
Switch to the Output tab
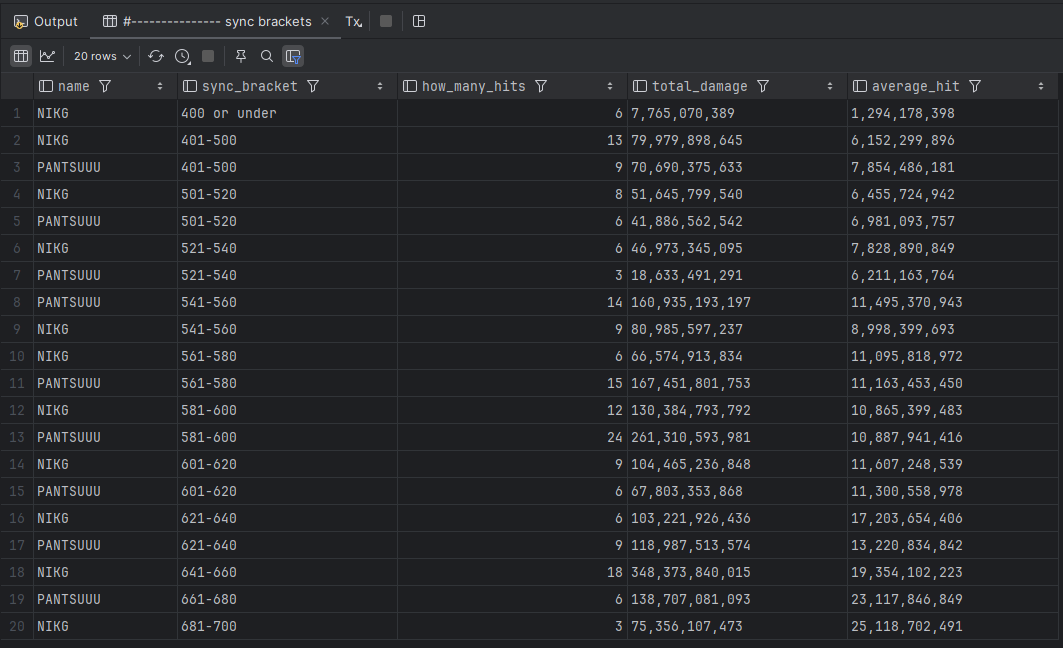tap(45, 22)
